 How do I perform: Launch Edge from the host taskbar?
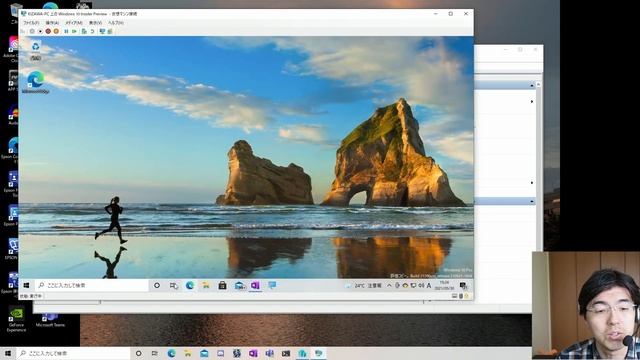pos(171,353)
